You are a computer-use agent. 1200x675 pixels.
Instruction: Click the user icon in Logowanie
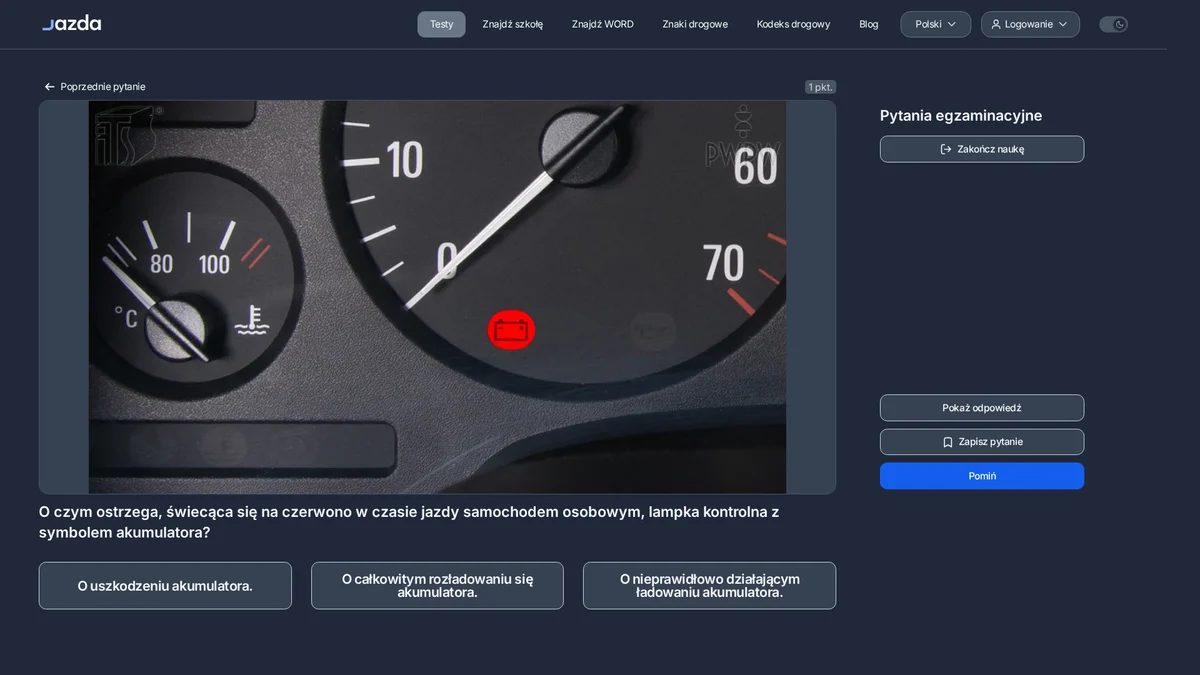coord(996,24)
